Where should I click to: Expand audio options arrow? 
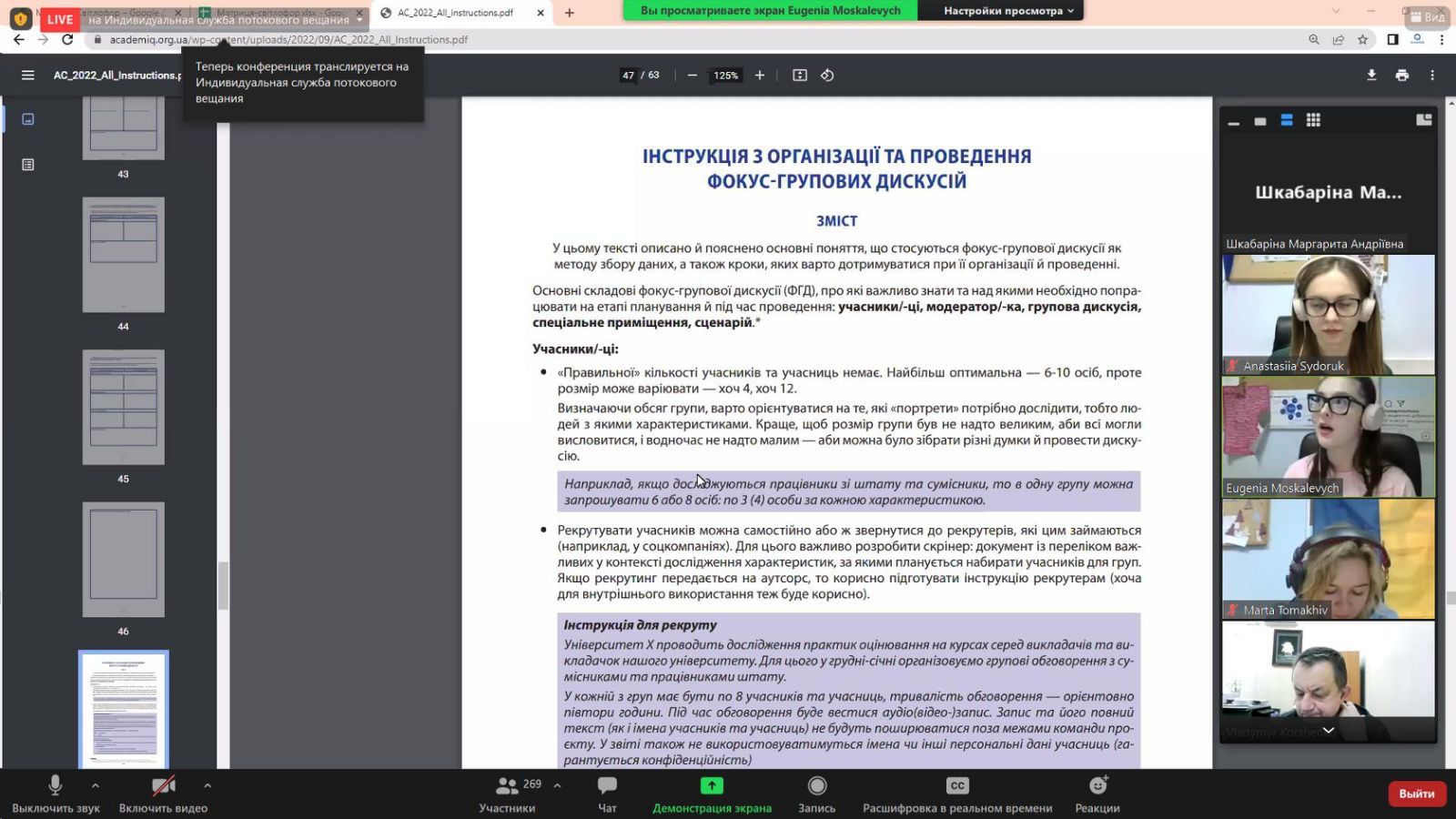point(96,785)
